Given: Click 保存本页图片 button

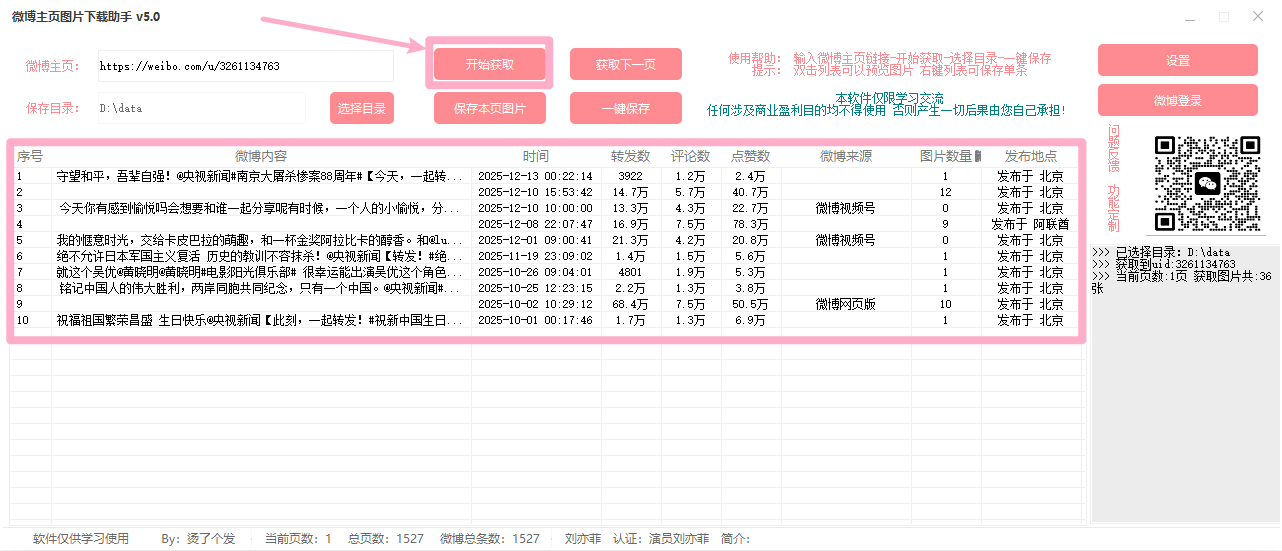Looking at the screenshot, I should coord(490,108).
